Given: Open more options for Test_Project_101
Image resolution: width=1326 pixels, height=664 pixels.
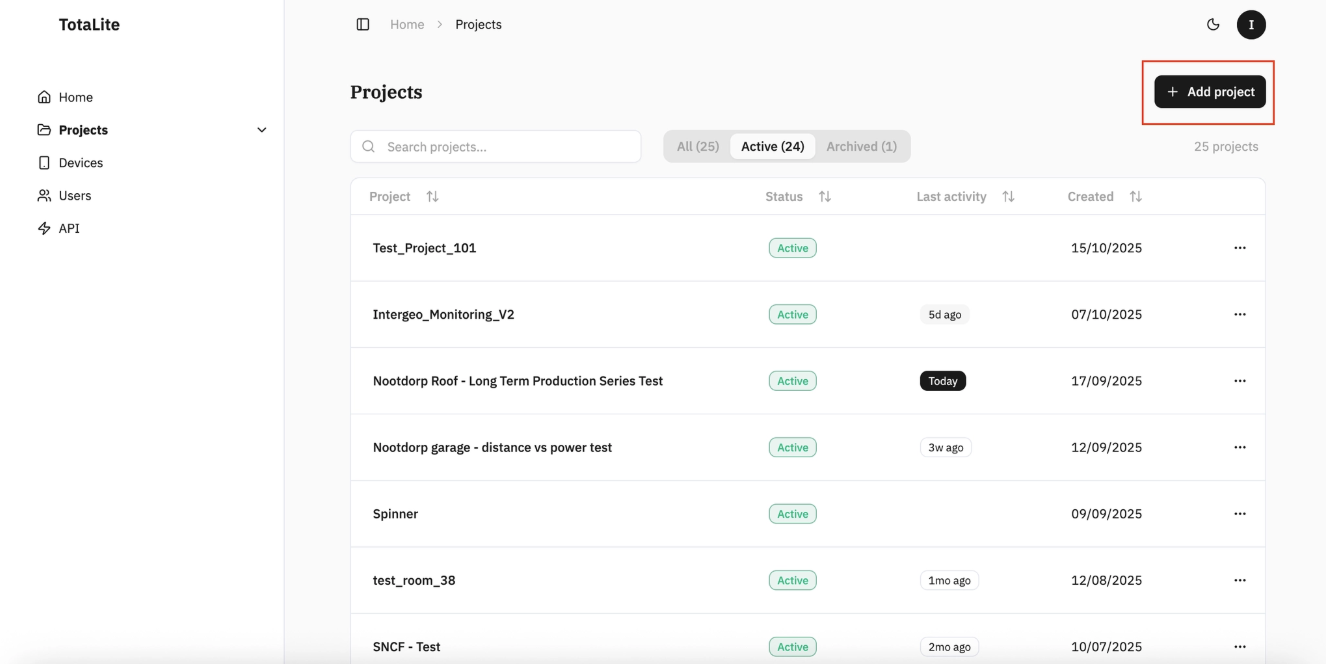Looking at the screenshot, I should click(x=1240, y=248).
